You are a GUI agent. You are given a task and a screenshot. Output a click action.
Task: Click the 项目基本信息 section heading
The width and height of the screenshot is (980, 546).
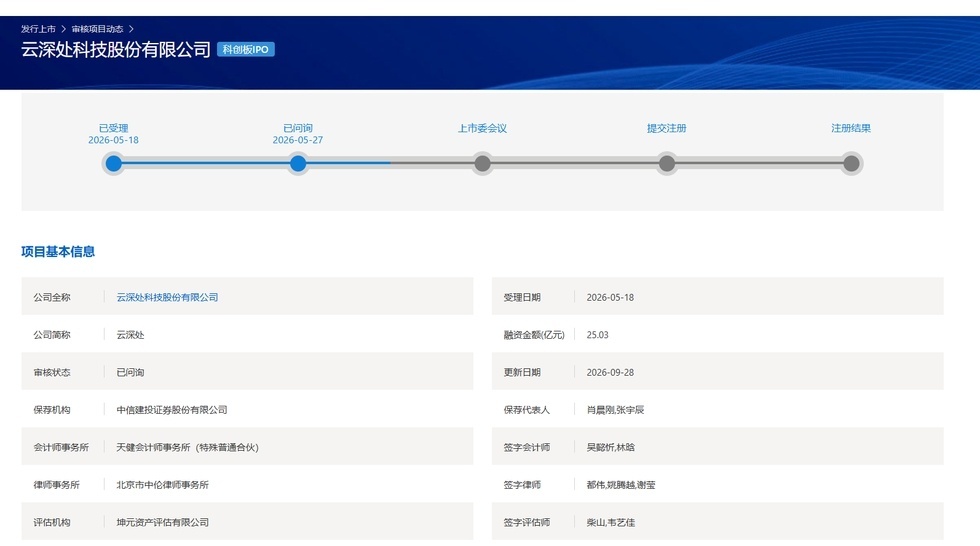pos(58,252)
